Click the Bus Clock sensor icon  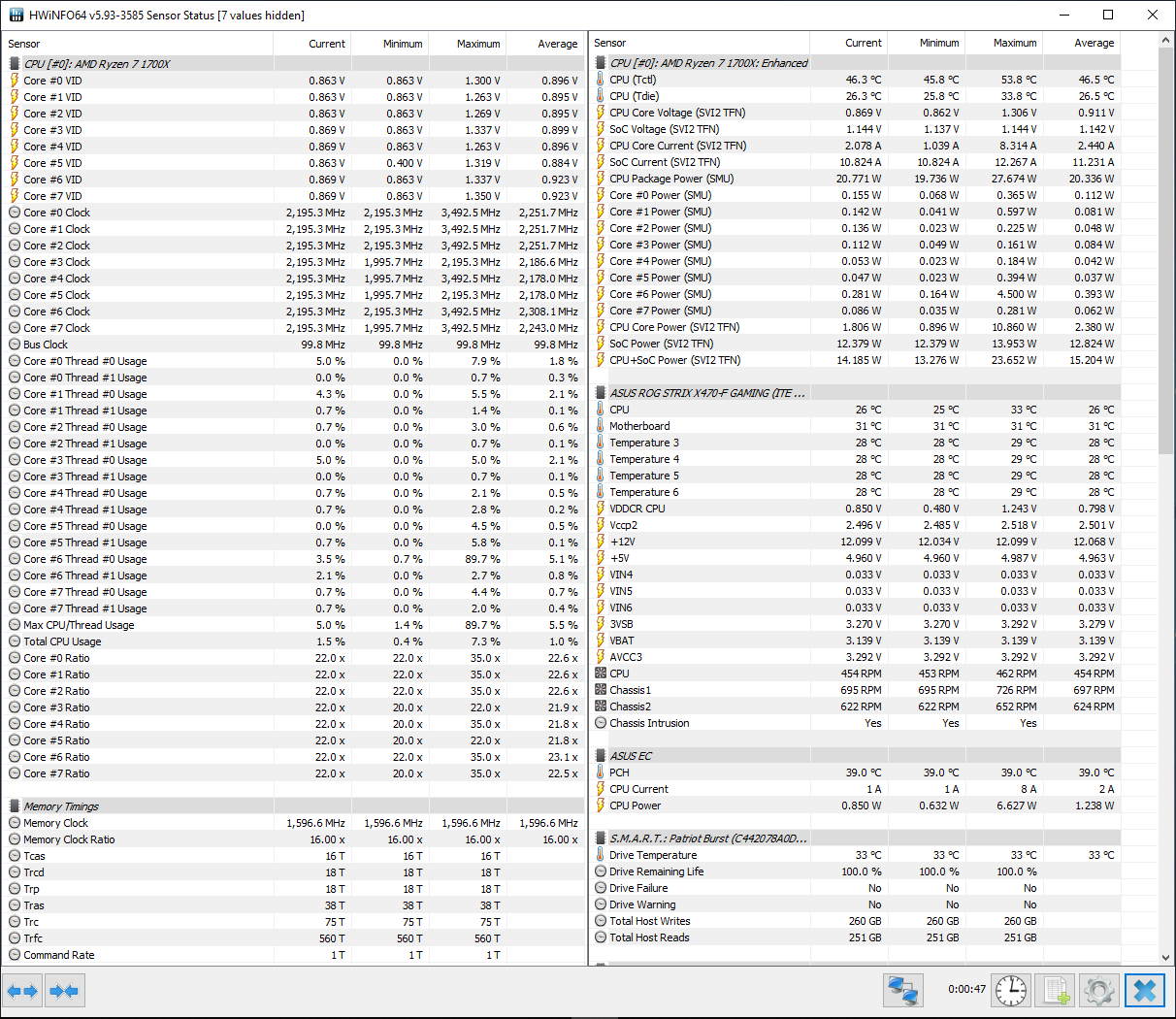(x=15, y=345)
